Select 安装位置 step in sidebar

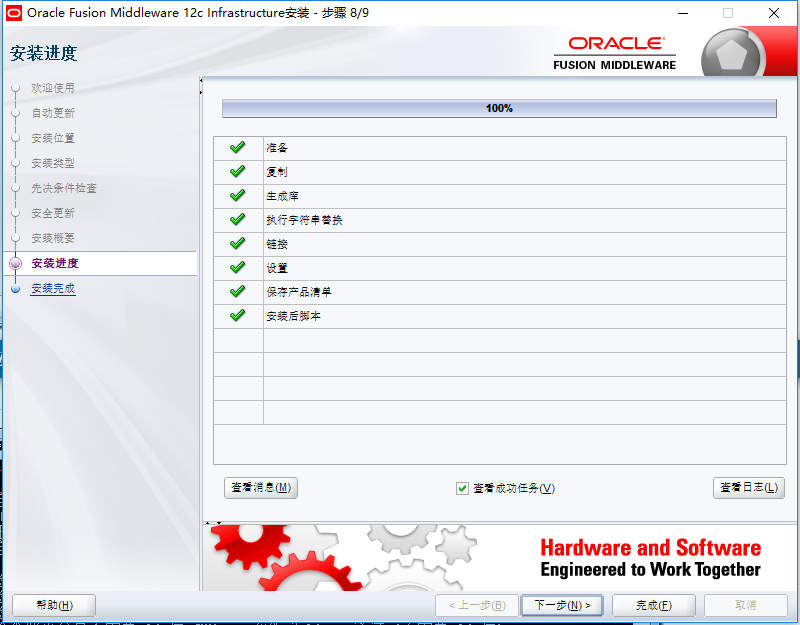coord(53,138)
